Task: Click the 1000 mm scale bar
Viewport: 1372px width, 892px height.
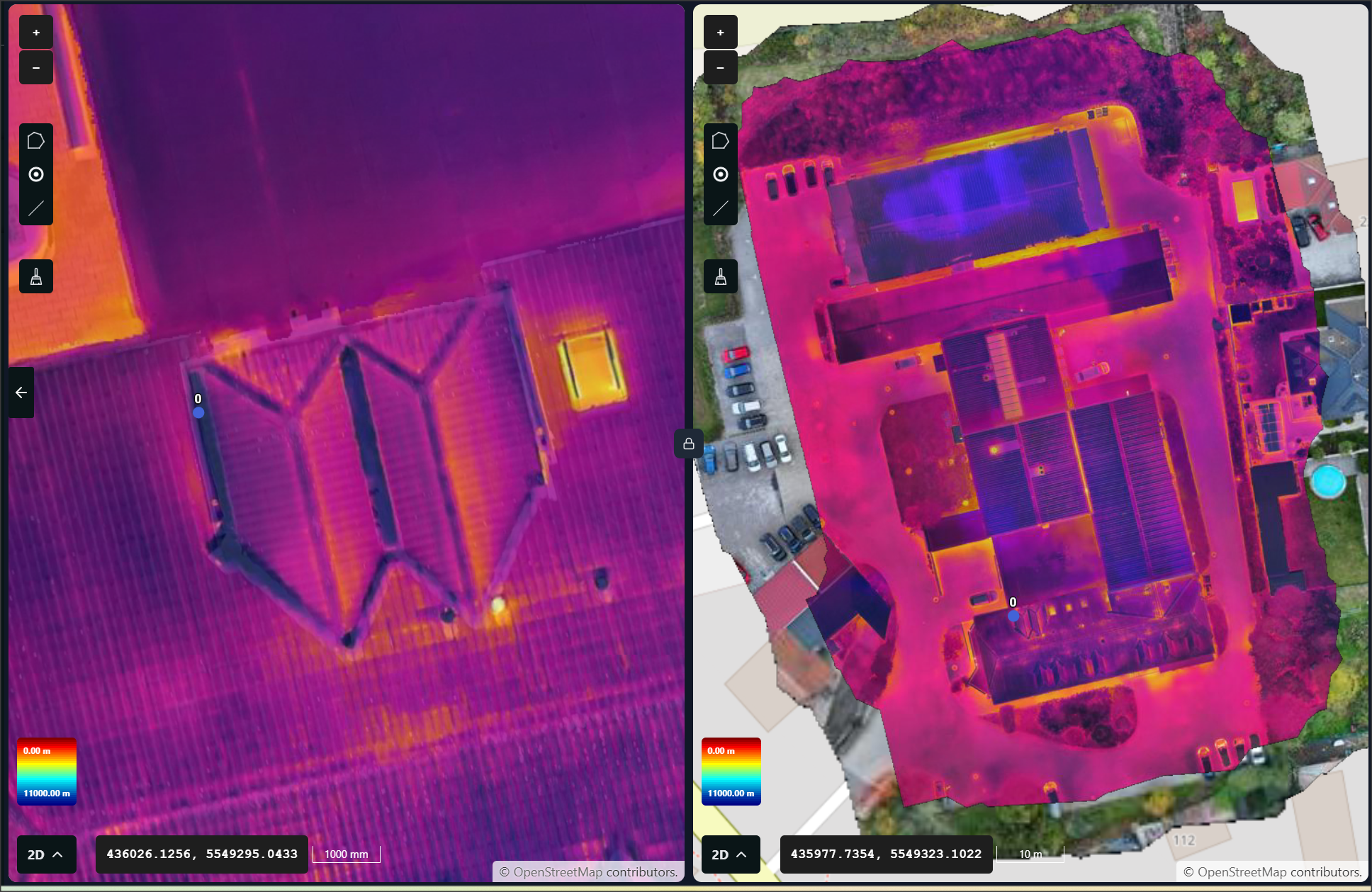Action: pyautogui.click(x=347, y=854)
